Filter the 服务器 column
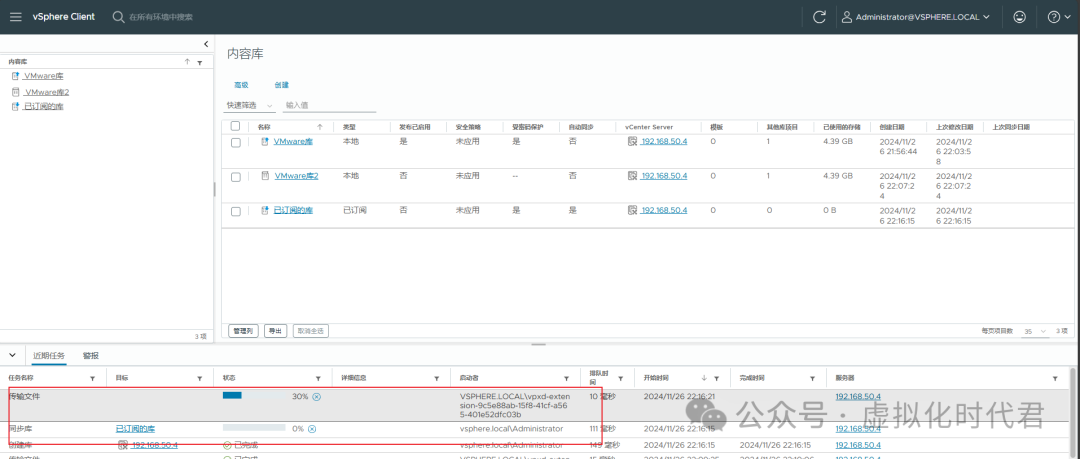 [1055, 378]
